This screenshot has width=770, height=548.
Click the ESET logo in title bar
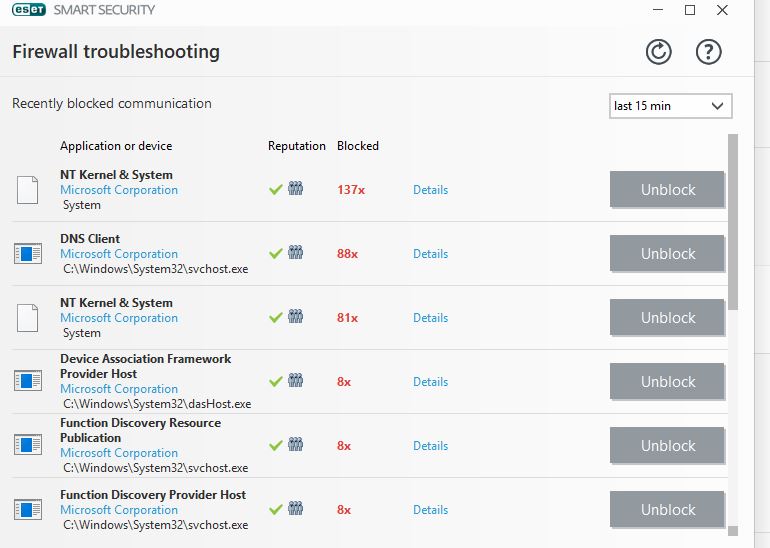tap(28, 10)
